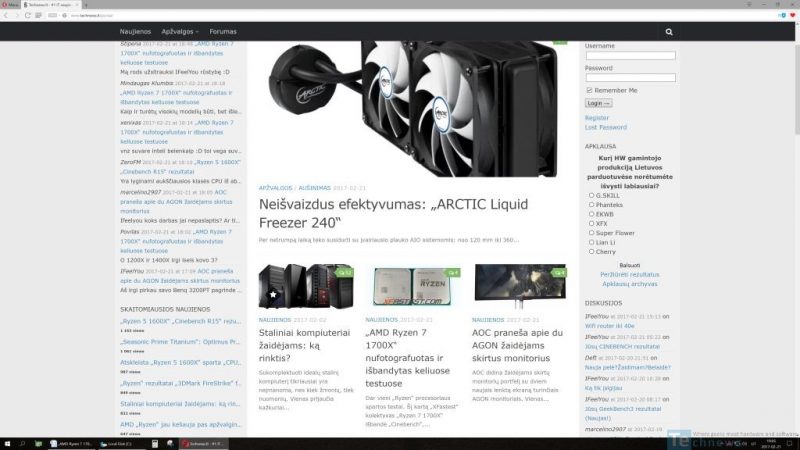Screen dimensions: 800x450
Task: Open the taskbar search icon
Action: pyautogui.click(x=22, y=444)
